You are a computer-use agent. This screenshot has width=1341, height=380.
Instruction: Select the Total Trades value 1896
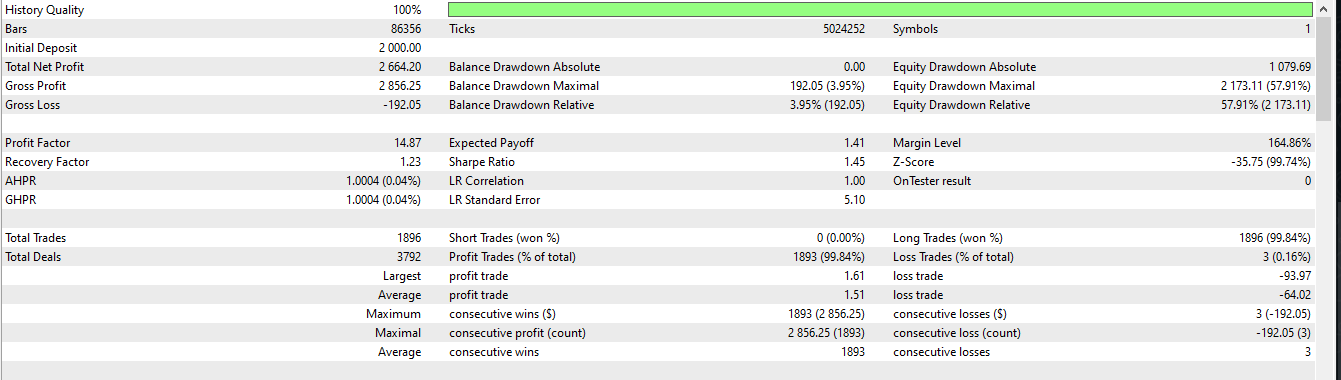click(409, 238)
